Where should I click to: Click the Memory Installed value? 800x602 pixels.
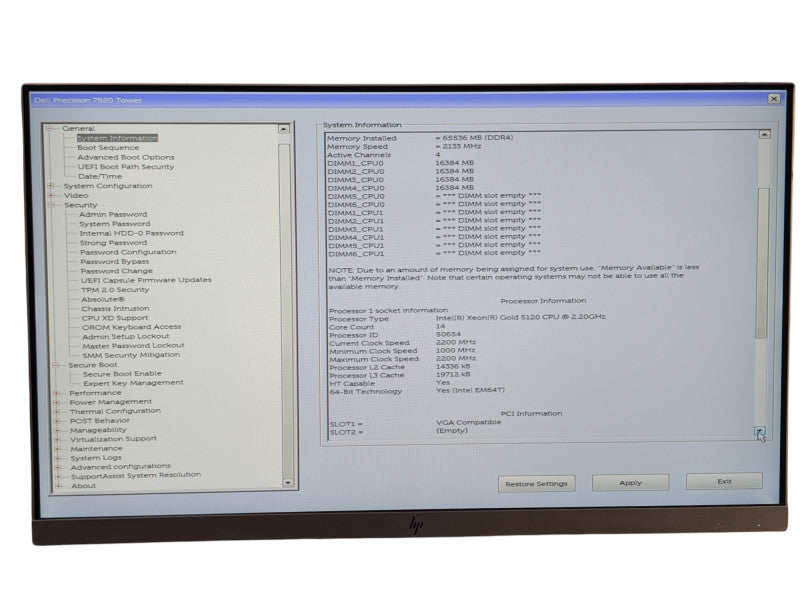[474, 138]
